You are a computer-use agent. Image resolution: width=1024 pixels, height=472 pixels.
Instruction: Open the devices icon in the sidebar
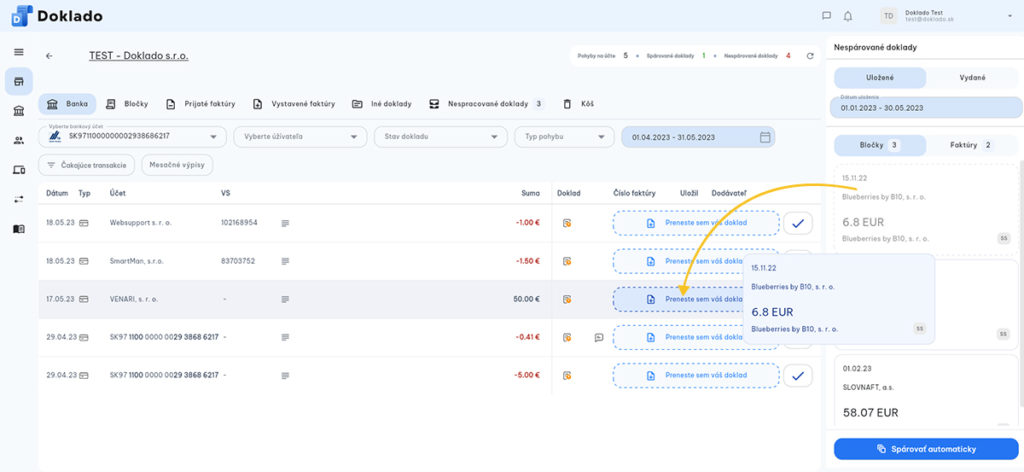pos(19,170)
